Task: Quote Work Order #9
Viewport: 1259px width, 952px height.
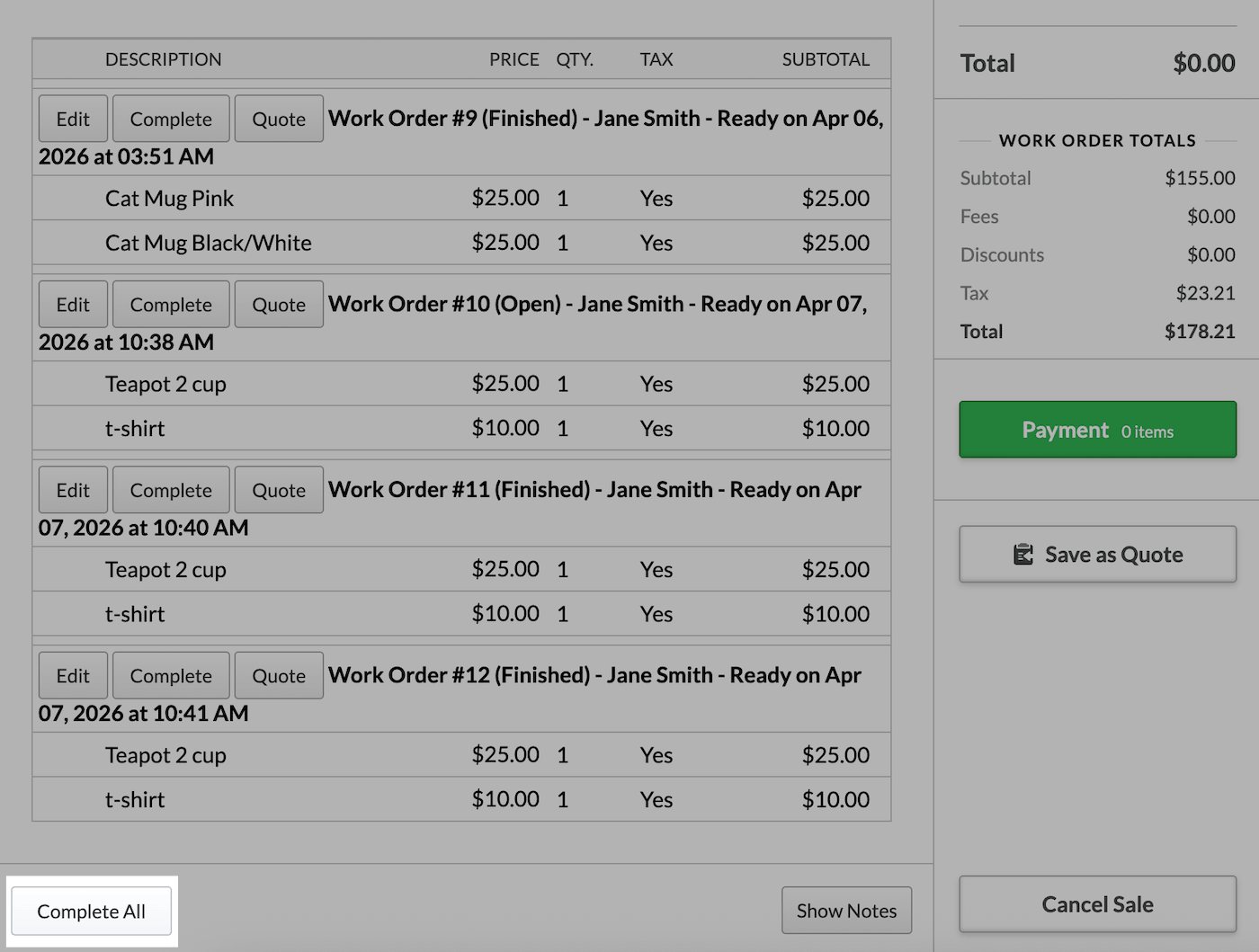Action: (x=279, y=119)
